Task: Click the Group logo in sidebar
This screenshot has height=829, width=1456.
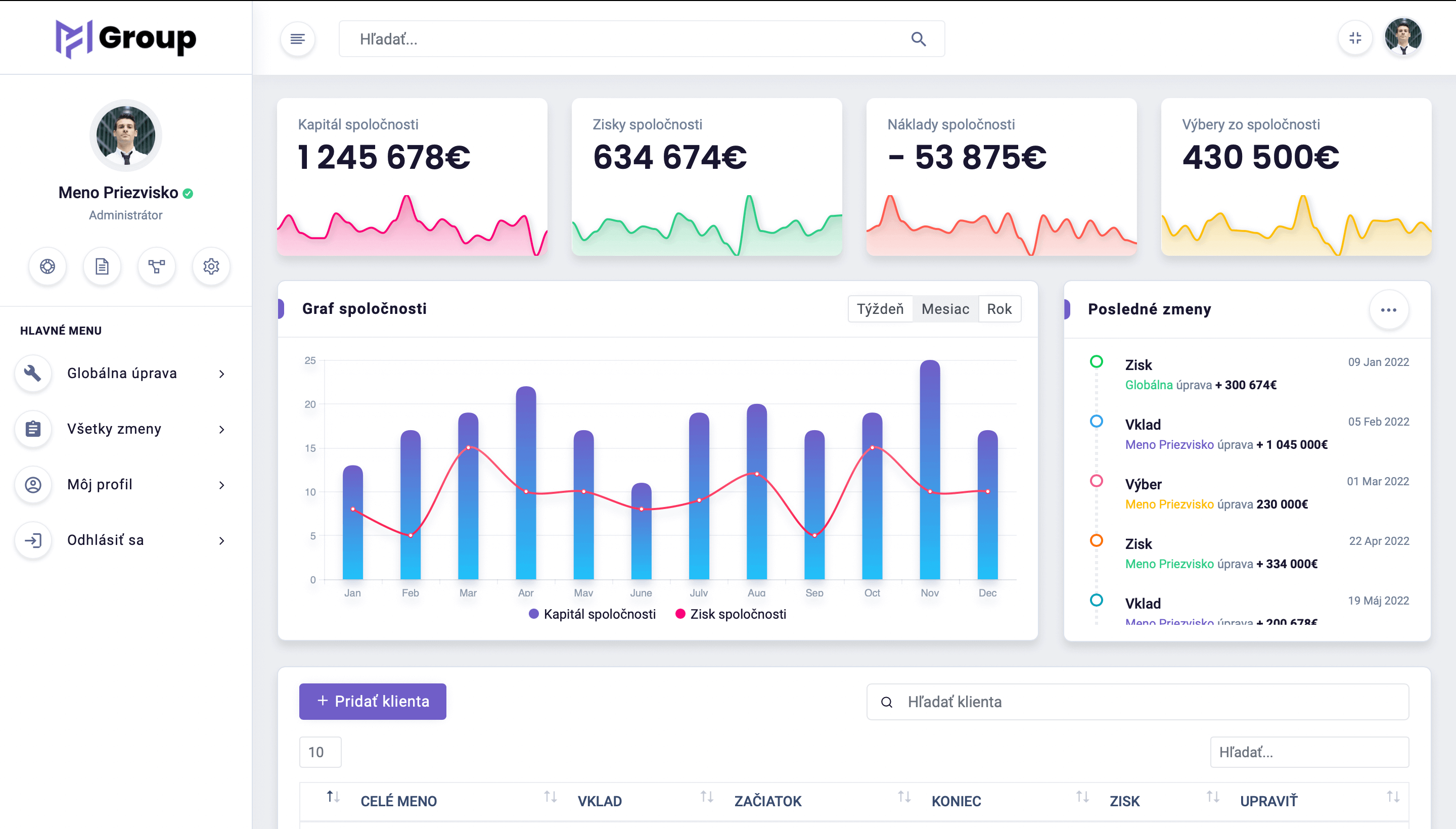Action: [x=126, y=38]
